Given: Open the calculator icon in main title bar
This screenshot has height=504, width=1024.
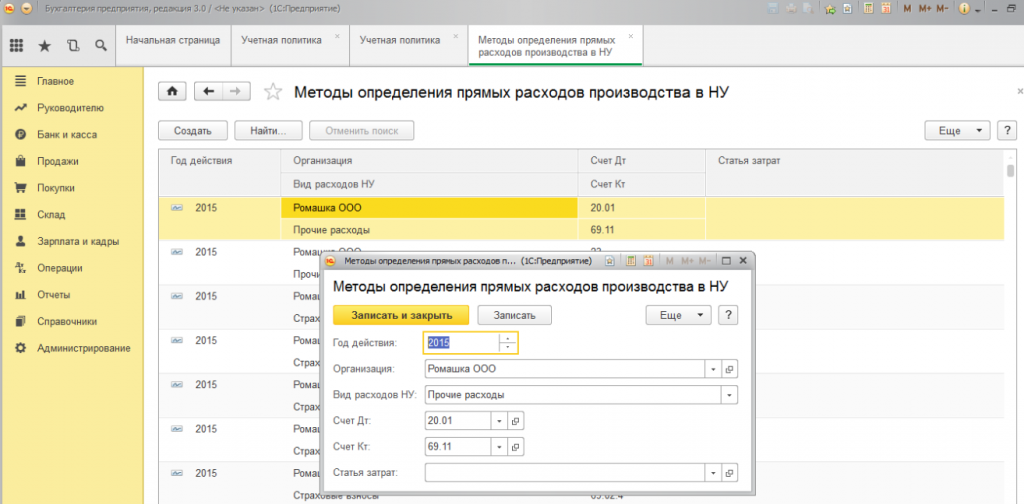Looking at the screenshot, I should [x=868, y=8].
